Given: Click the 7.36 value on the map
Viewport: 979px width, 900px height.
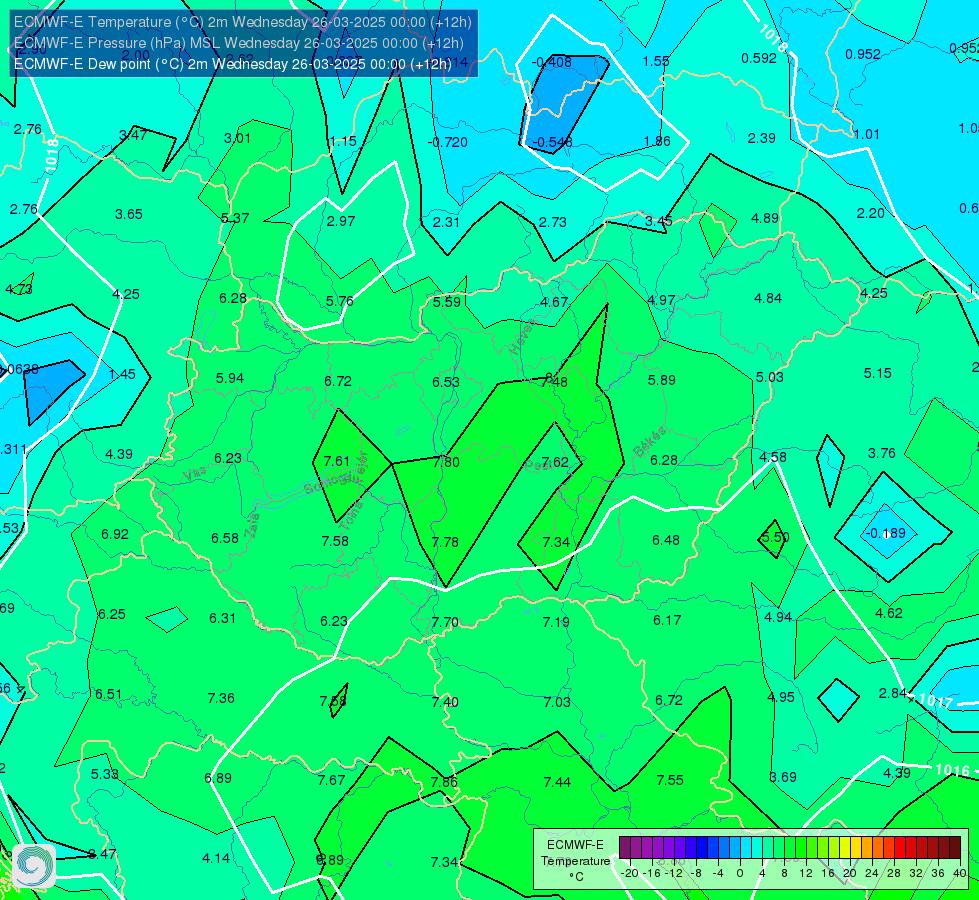Looking at the screenshot, I should coord(221,698).
